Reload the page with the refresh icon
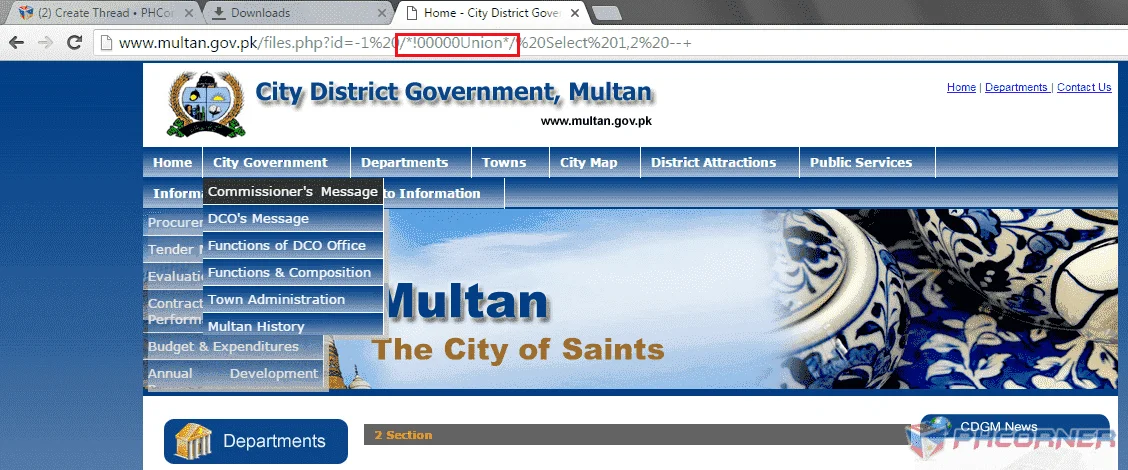 tap(73, 42)
